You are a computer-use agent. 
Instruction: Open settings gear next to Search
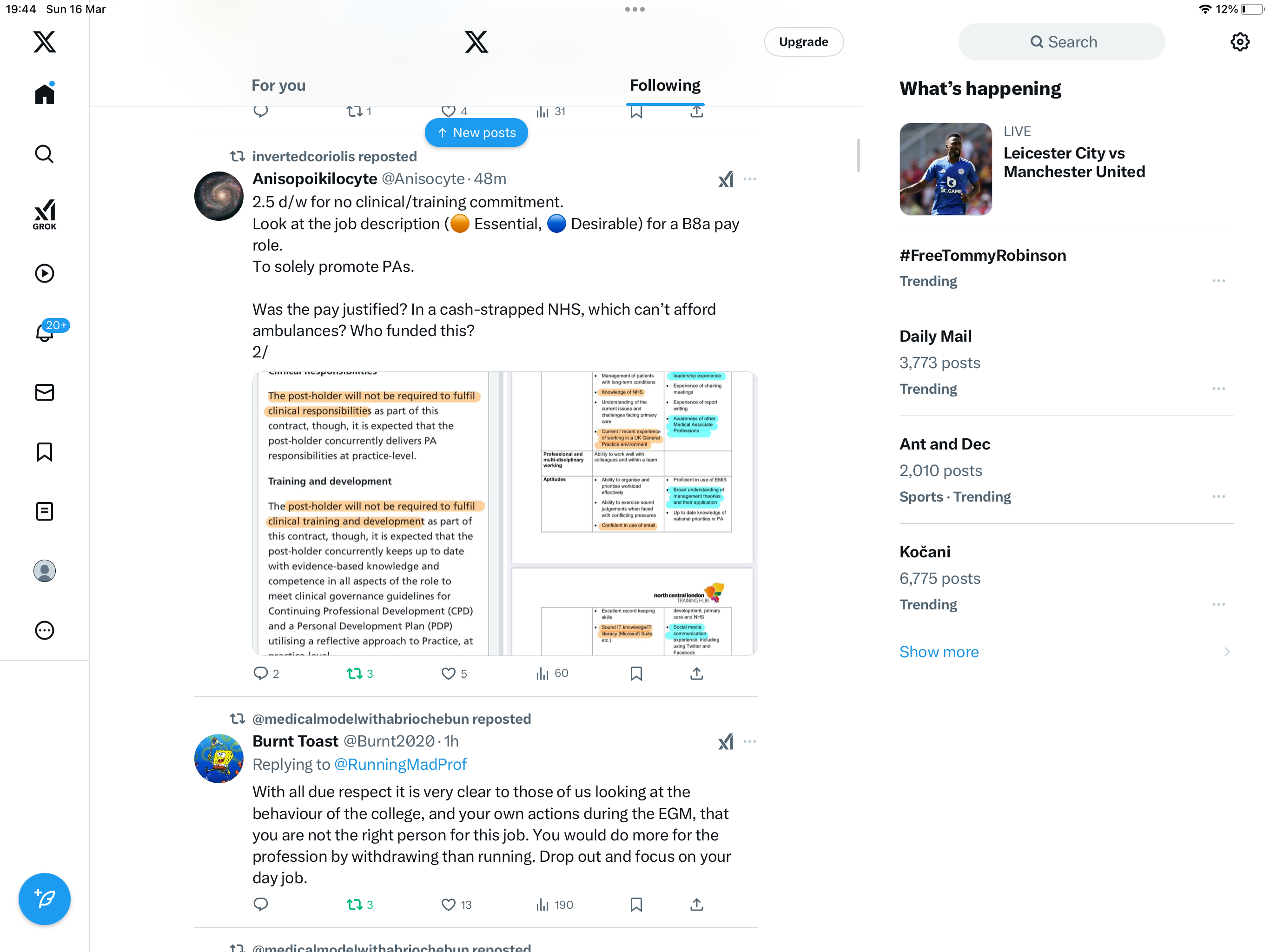(1240, 42)
